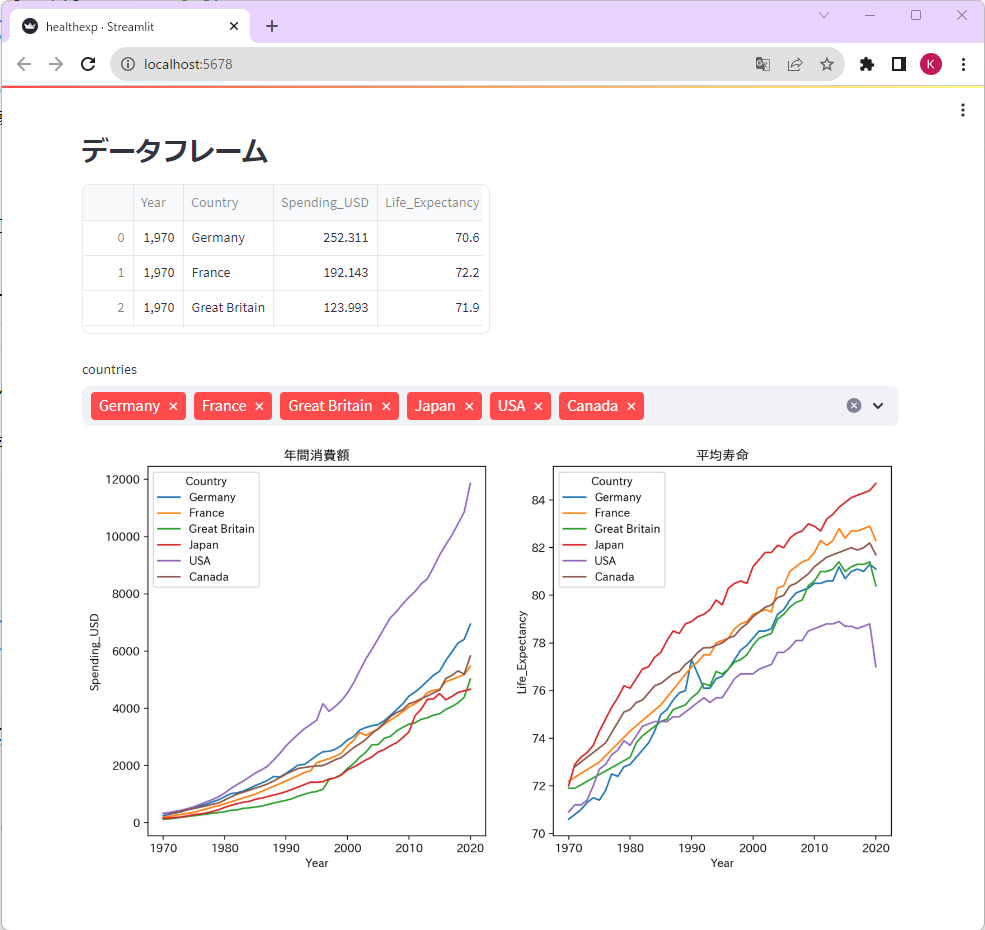Image resolution: width=985 pixels, height=930 pixels.
Task: Remove Canada from countries
Action: (x=631, y=407)
